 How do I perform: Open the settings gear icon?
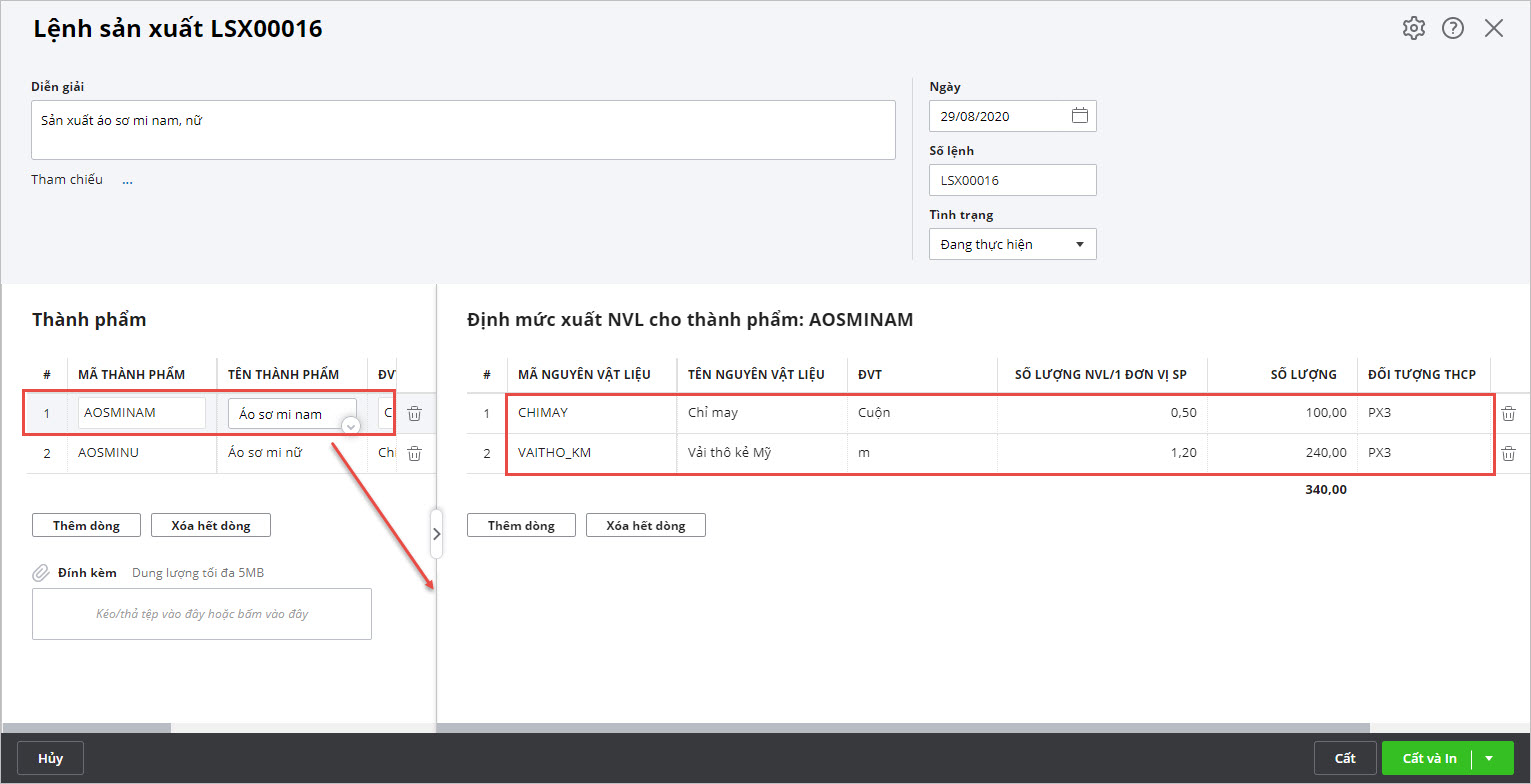pos(1413,28)
